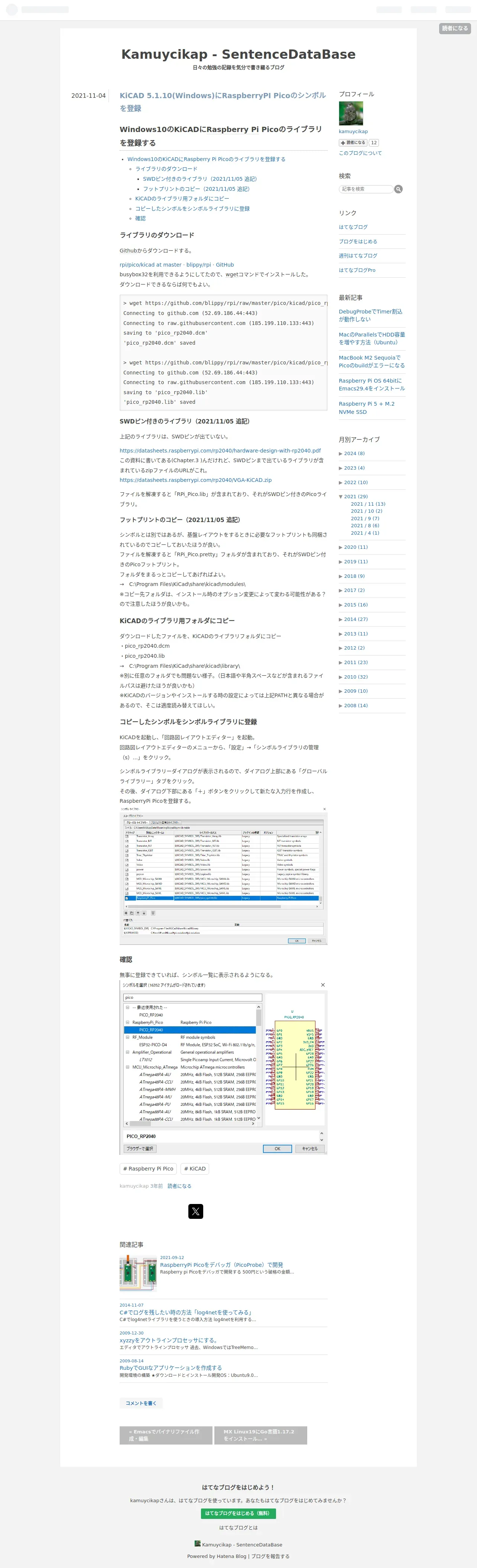Open the rpi/pico/kicad at master GitHub link
The image size is (477, 1568).
[176, 265]
